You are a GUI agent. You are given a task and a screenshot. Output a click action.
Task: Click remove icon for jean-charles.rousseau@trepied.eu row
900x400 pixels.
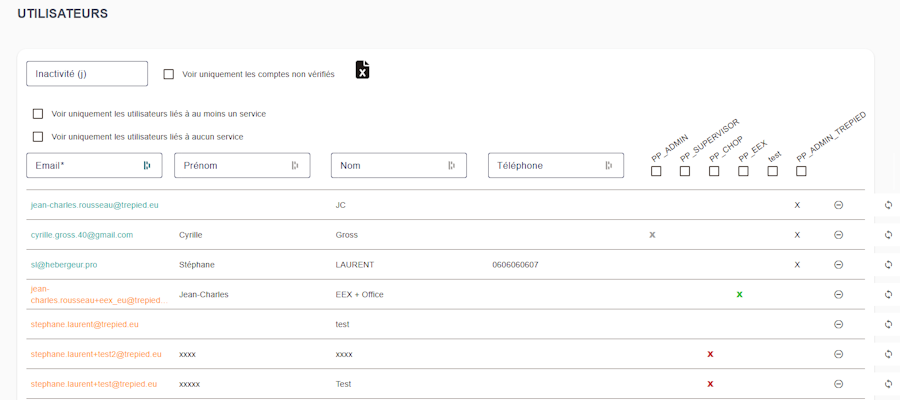click(x=838, y=205)
